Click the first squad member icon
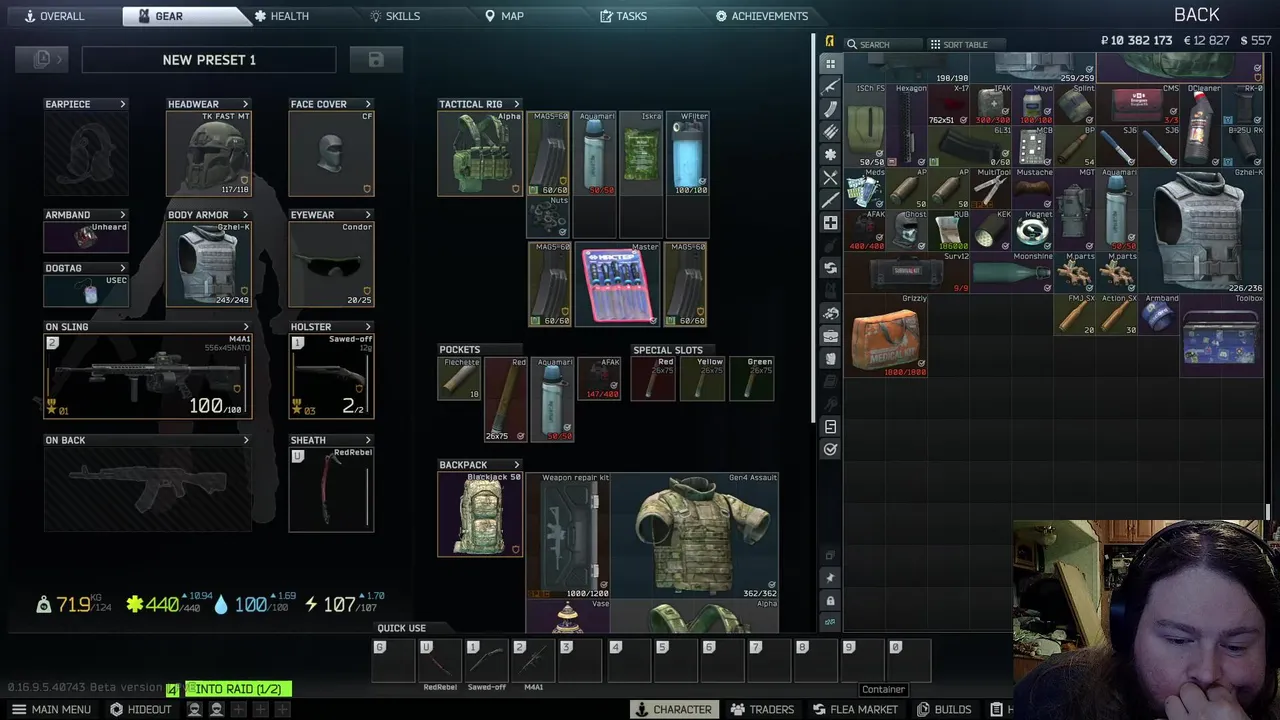 (195, 709)
